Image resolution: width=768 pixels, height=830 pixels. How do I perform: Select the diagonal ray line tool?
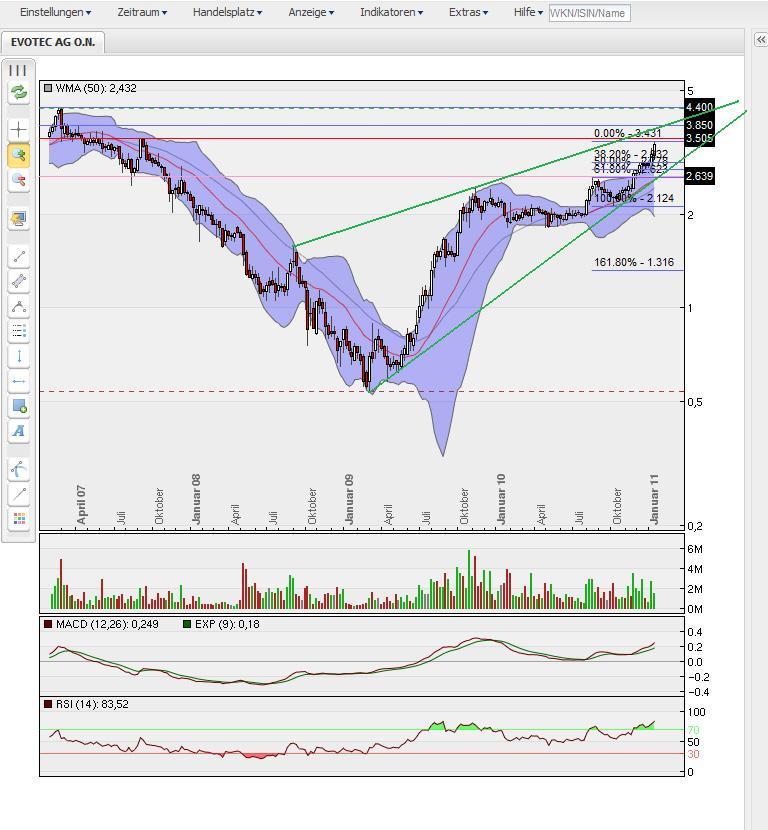[x=19, y=494]
